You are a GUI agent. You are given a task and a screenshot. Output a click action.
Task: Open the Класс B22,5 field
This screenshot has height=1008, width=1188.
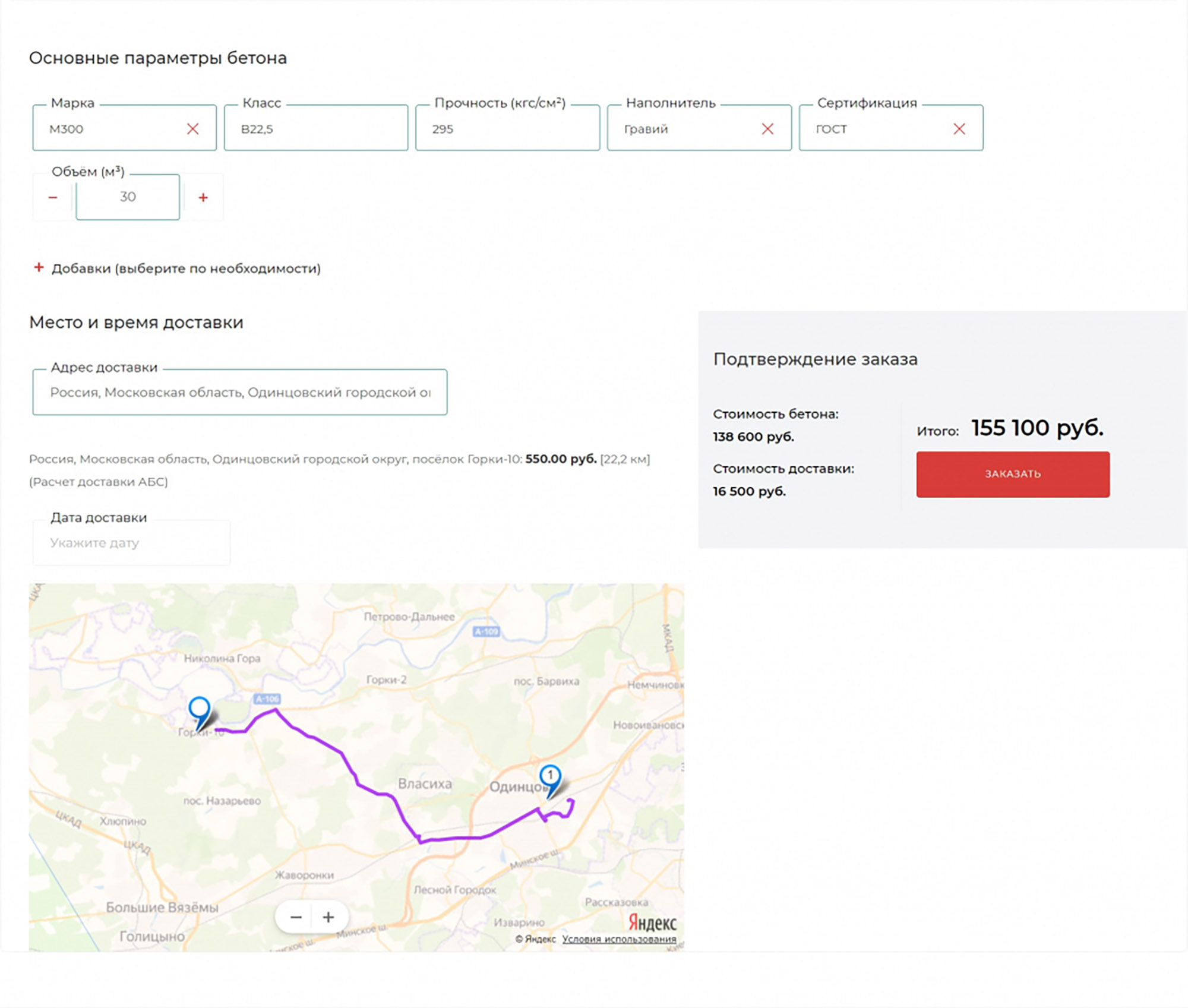point(316,128)
